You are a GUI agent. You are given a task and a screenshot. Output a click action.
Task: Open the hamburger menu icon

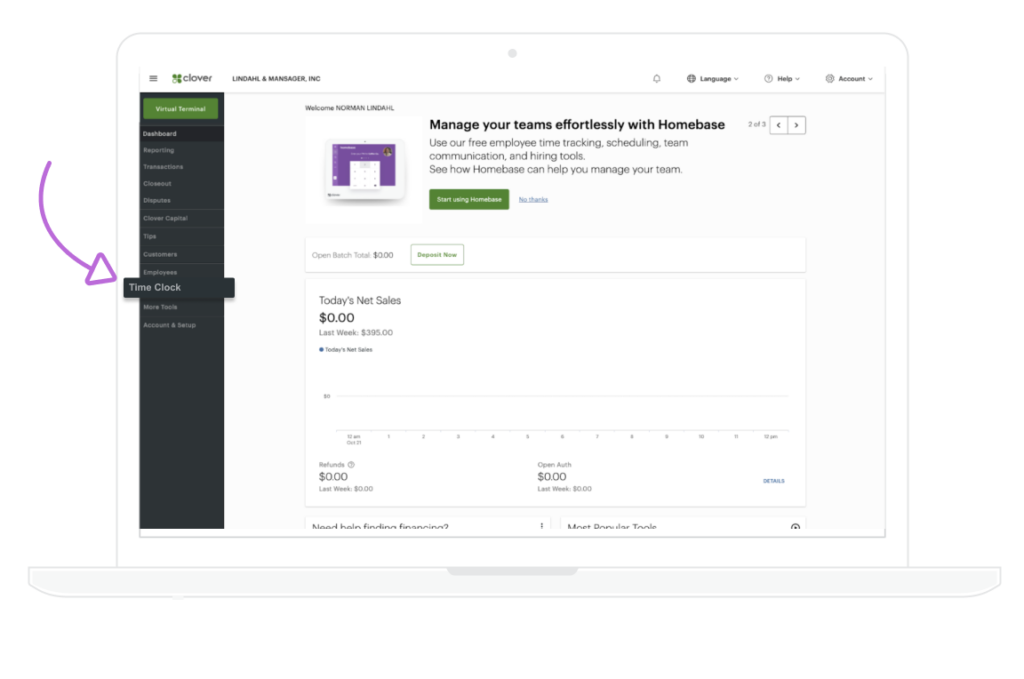[x=153, y=79]
